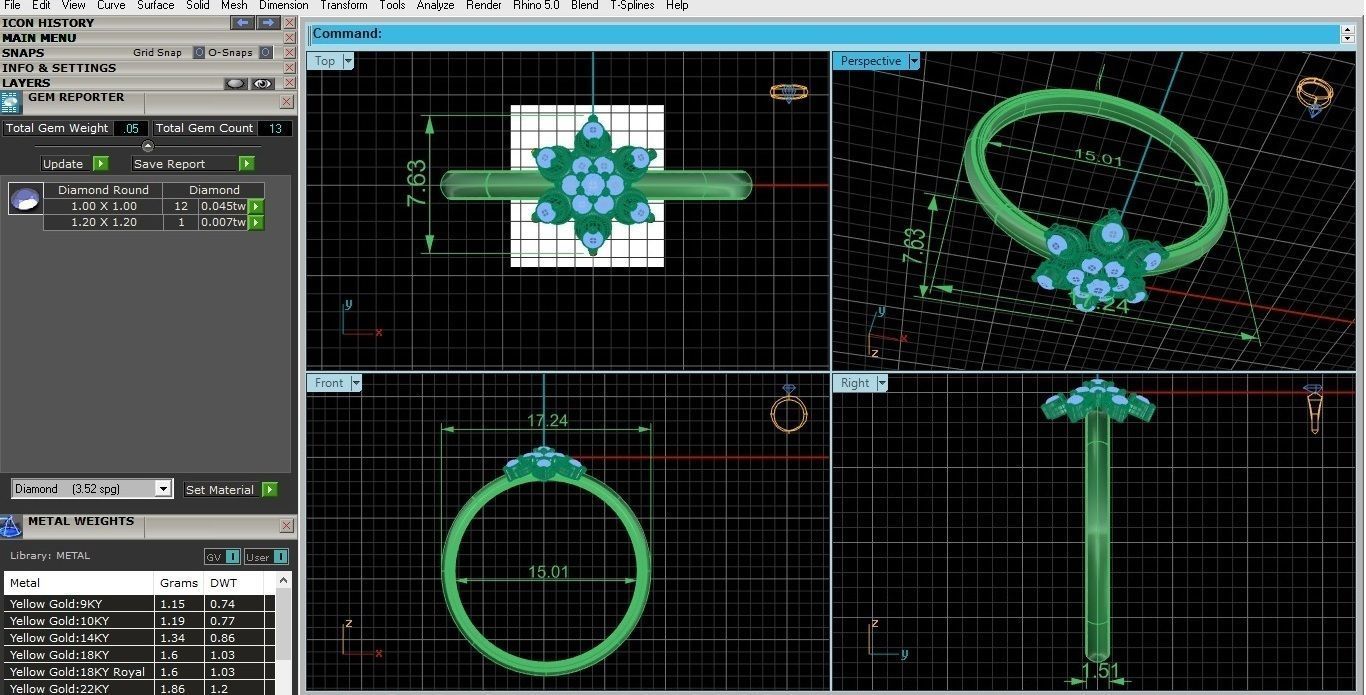
Task: Click the Layers shaded-oval icon
Action: pyautogui.click(x=236, y=84)
